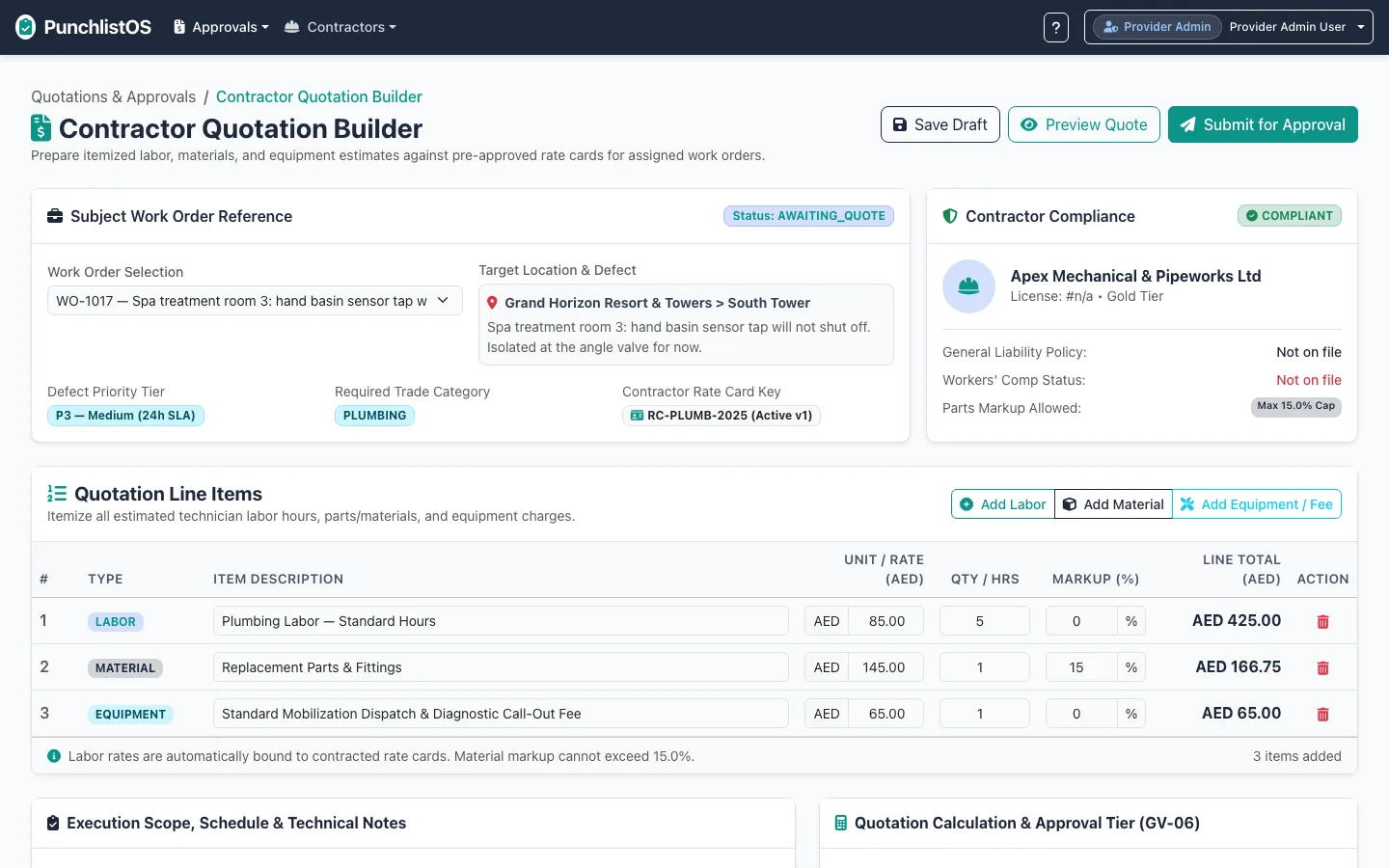Click the briefcase icon of Work Order Reference
This screenshot has width=1389, height=868.
(x=55, y=216)
